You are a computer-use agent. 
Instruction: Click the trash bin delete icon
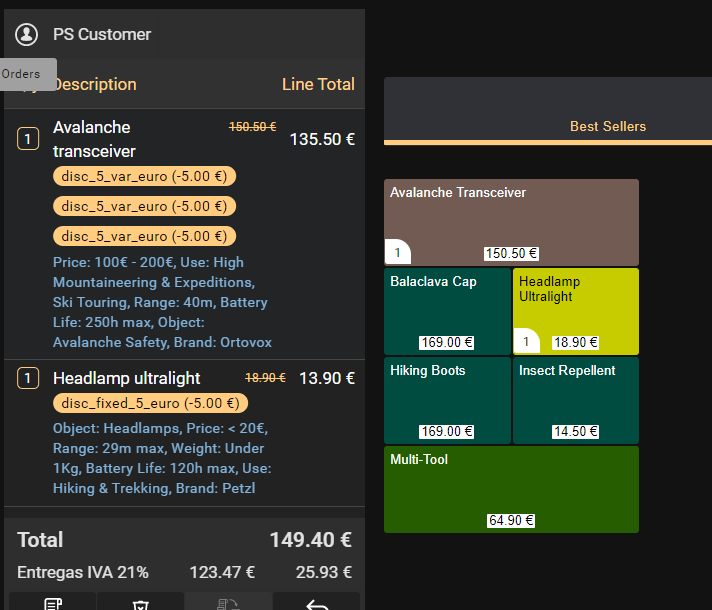pyautogui.click(x=140, y=603)
